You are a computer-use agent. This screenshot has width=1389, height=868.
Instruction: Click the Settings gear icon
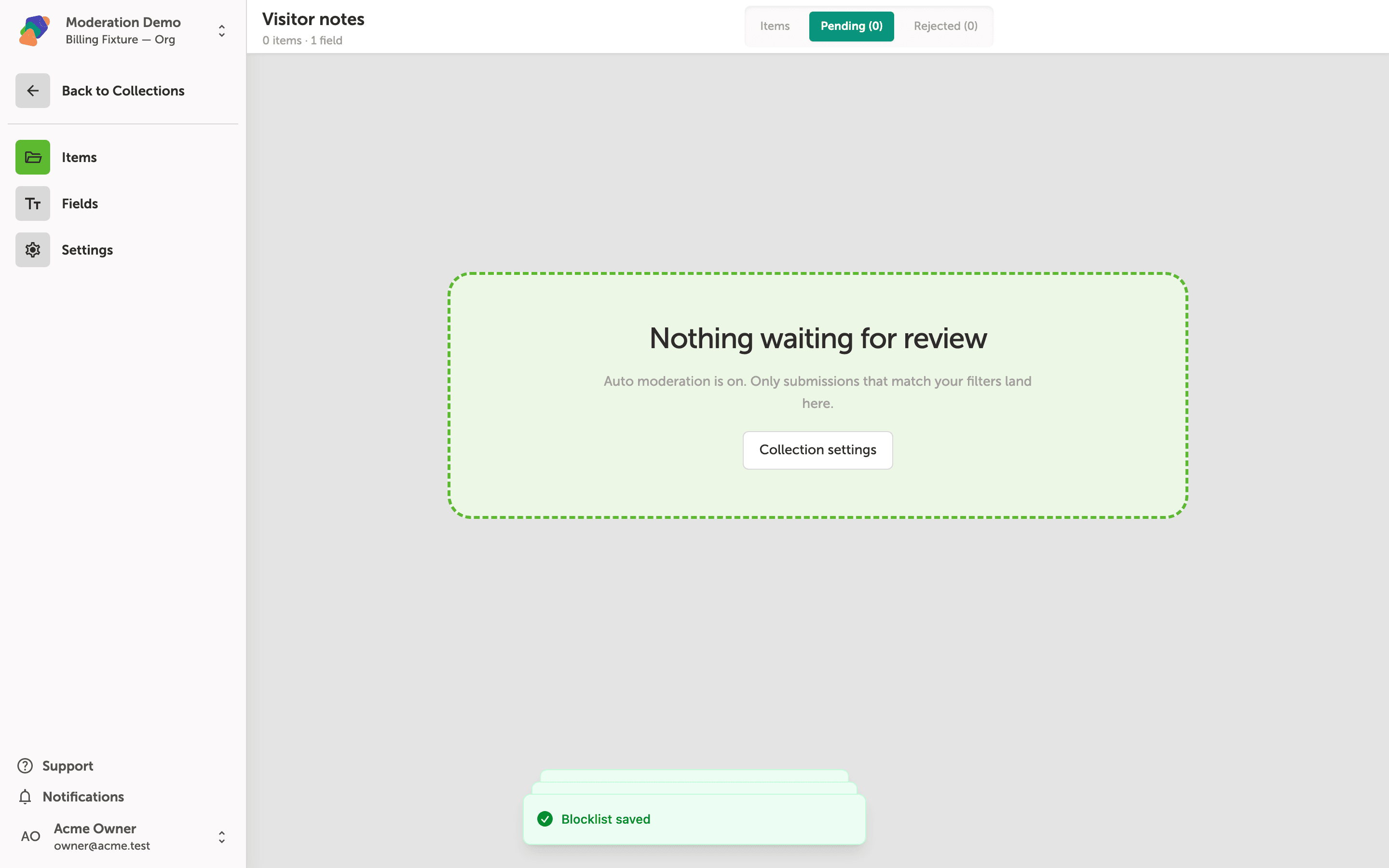click(33, 250)
